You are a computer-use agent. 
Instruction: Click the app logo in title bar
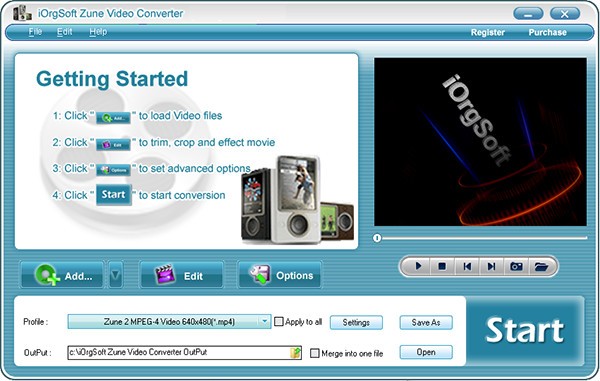click(x=22, y=13)
